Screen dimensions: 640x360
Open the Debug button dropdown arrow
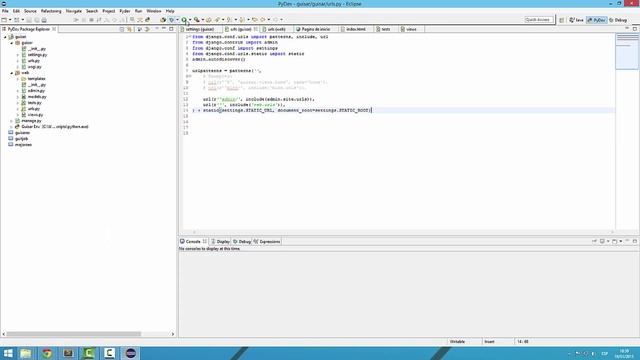pyautogui.click(x=177, y=20)
